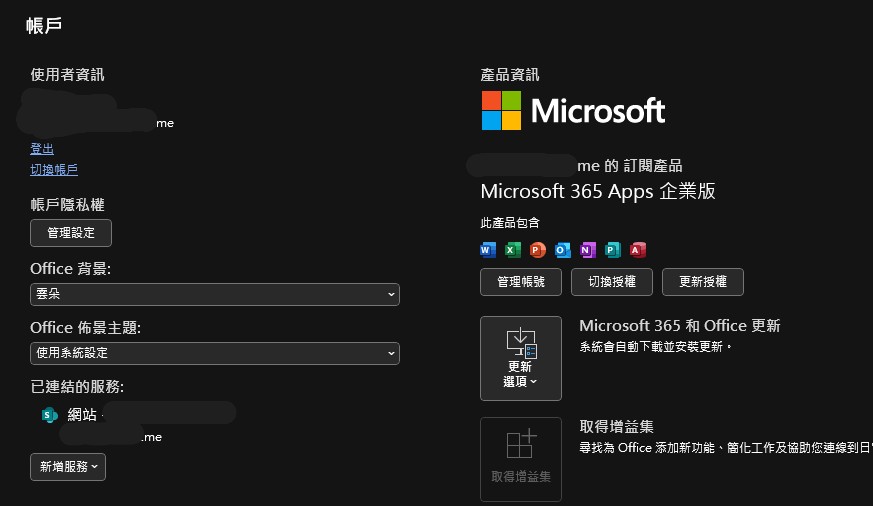Viewport: 873px width, 506px height.
Task: Click the Microsoft four-color logo
Action: (x=501, y=110)
